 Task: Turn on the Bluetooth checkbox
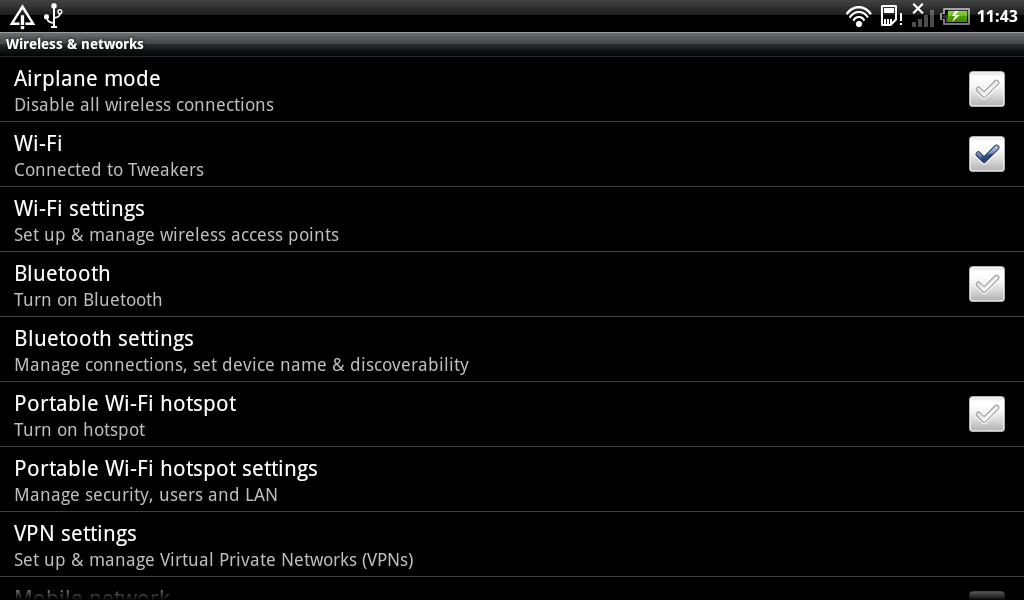point(987,285)
